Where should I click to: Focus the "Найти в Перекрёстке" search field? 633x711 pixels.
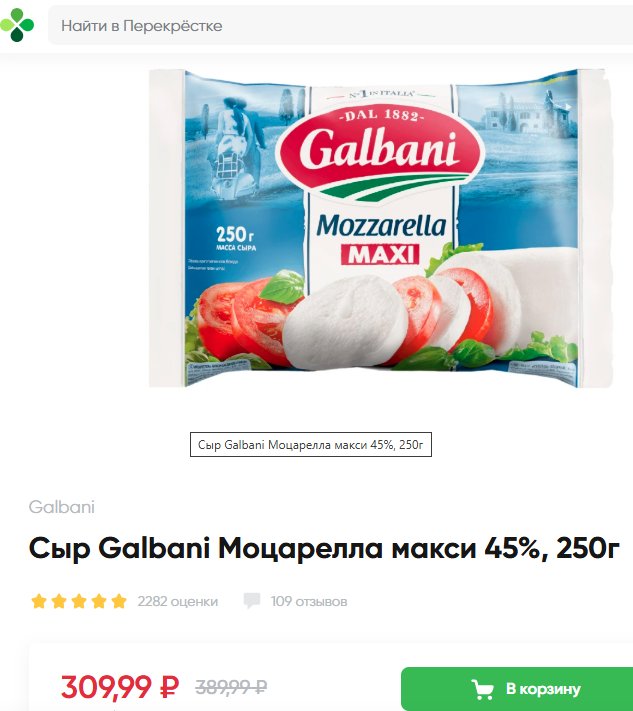tap(340, 25)
